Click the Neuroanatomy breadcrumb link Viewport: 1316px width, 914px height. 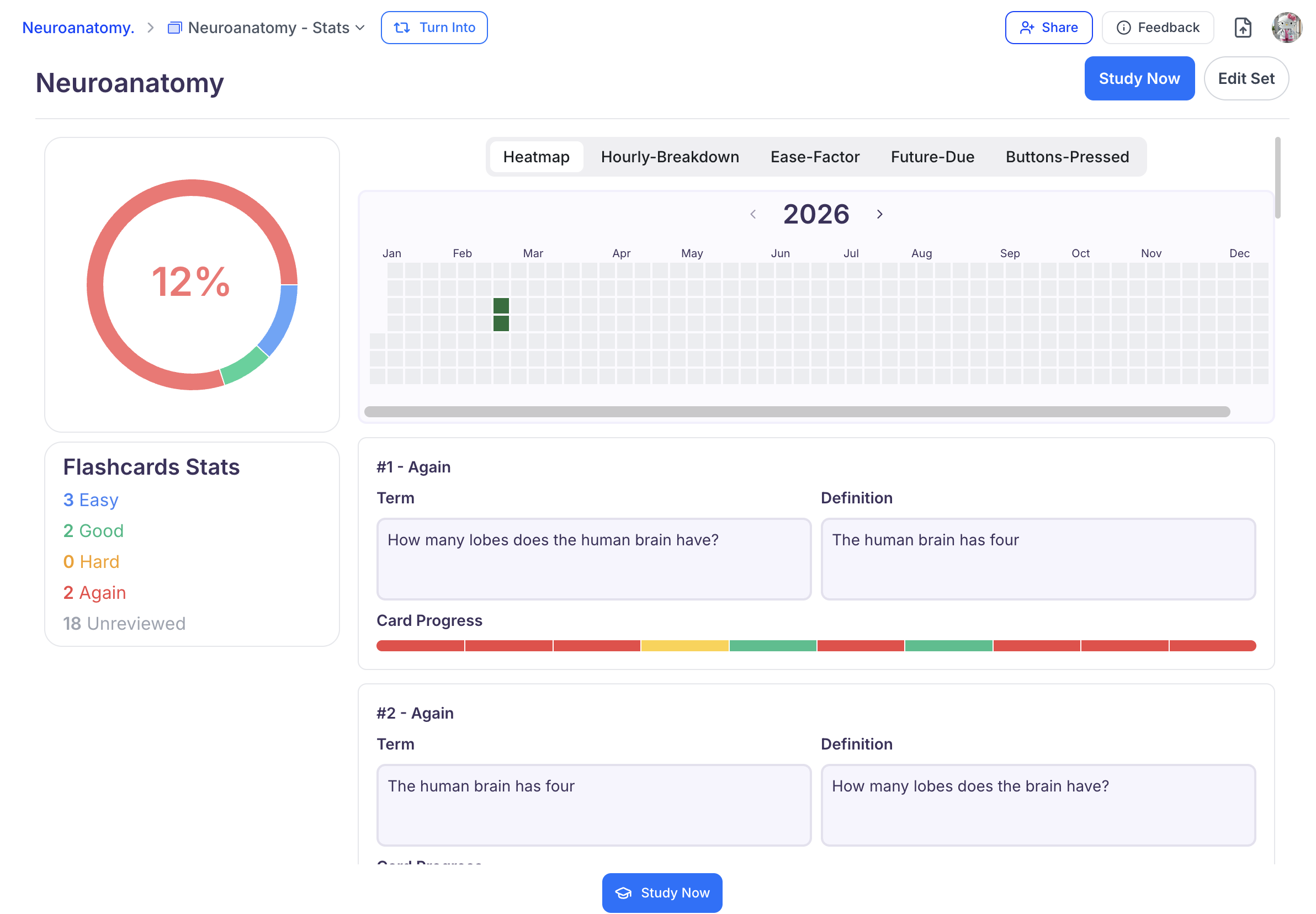point(78,28)
